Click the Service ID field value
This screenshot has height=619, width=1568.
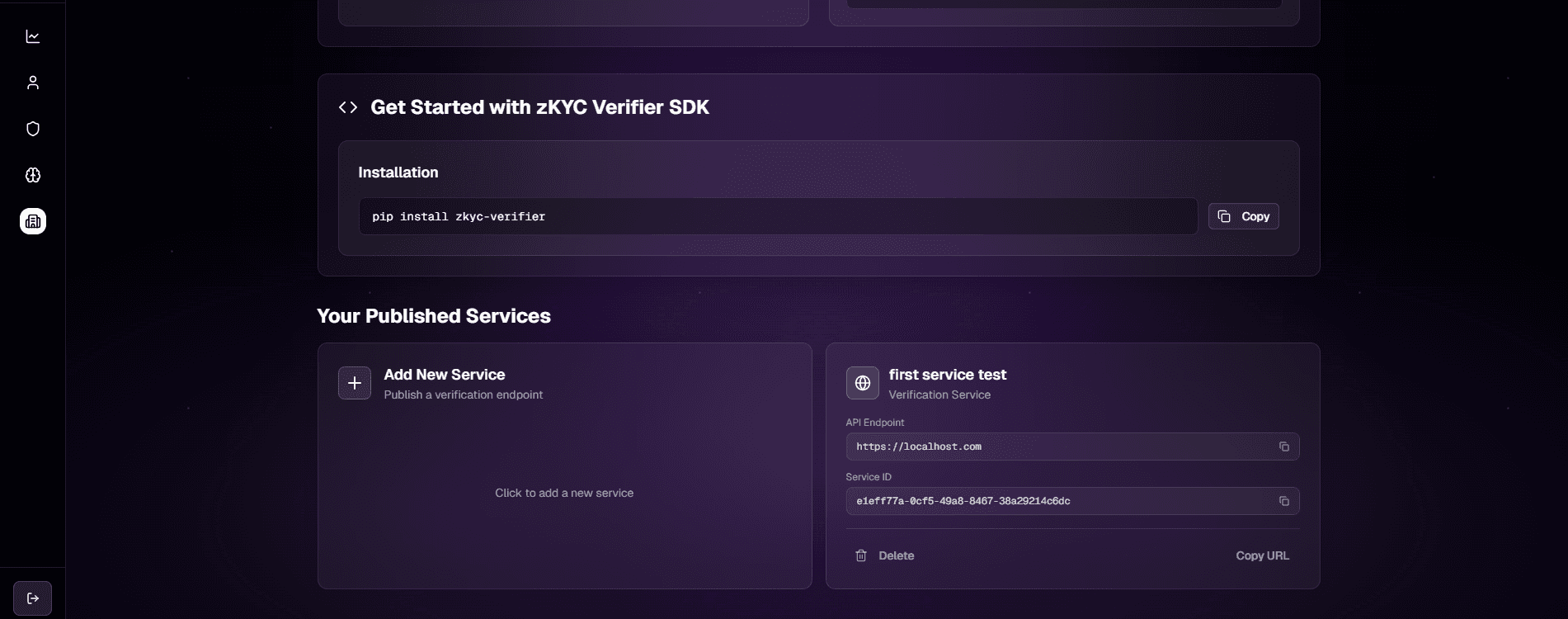1072,501
